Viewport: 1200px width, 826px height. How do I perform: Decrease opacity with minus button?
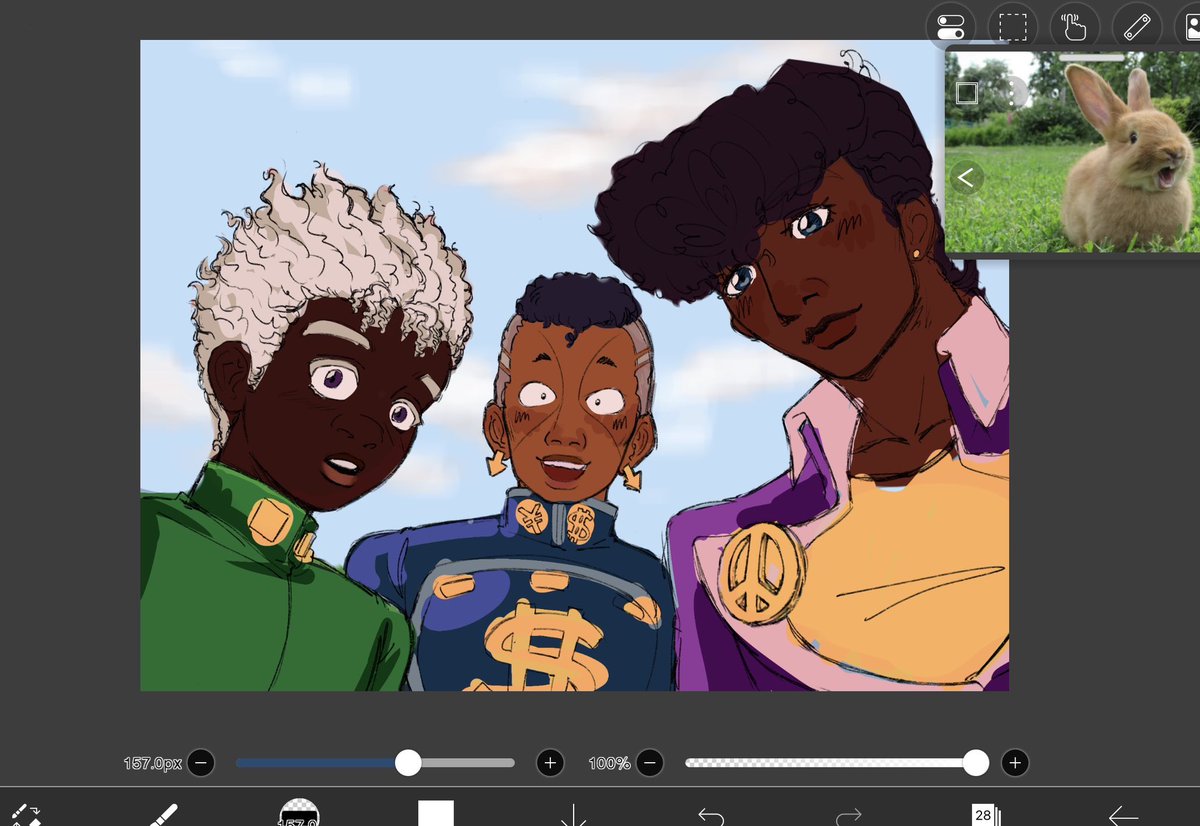coord(650,763)
